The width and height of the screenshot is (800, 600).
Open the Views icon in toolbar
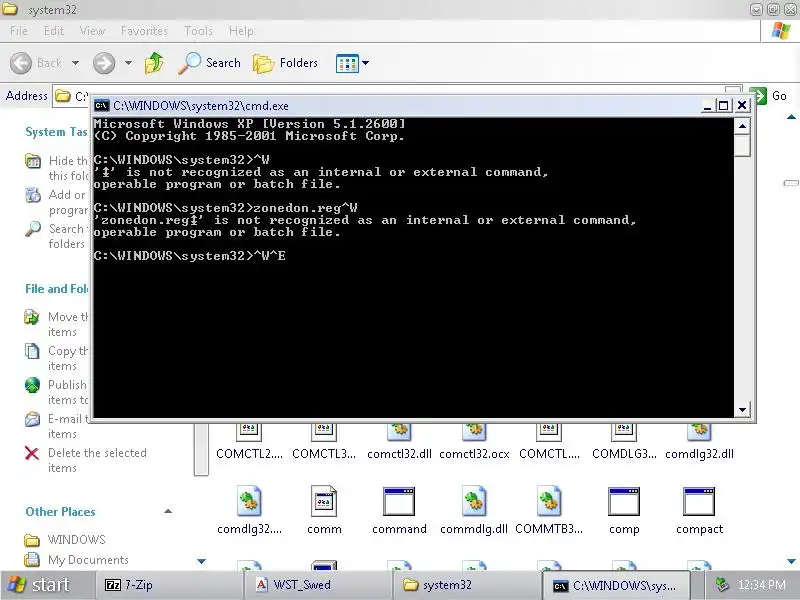(x=347, y=63)
